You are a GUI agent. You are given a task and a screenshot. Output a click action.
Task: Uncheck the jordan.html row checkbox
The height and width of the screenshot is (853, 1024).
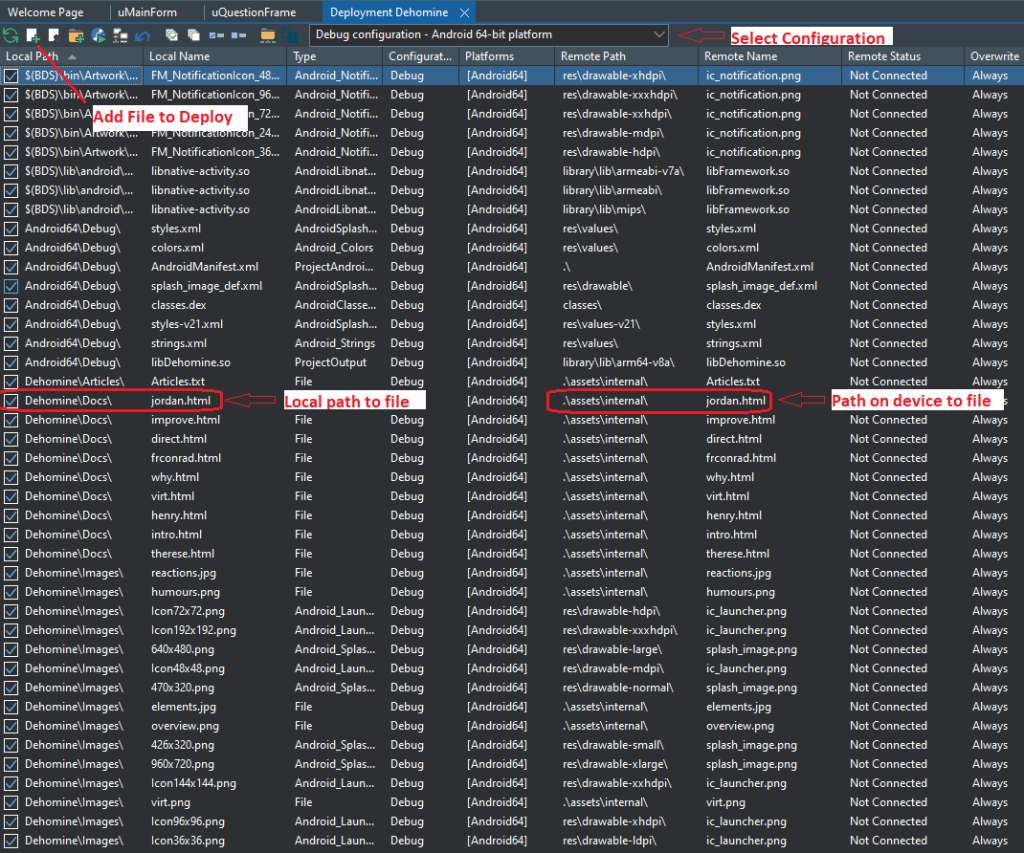[x=11, y=401]
